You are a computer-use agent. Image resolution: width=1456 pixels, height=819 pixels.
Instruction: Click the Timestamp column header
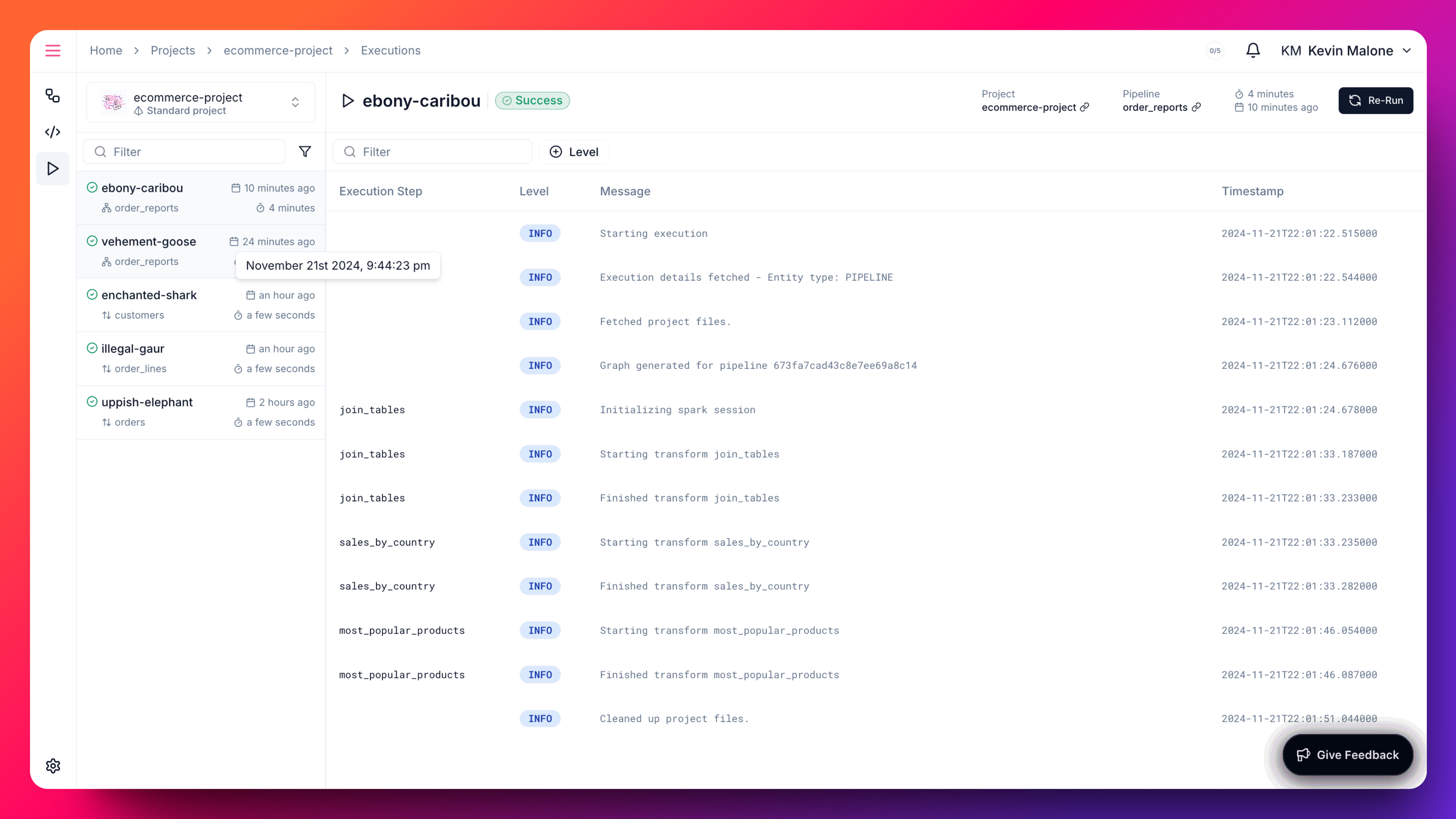[x=1252, y=191]
